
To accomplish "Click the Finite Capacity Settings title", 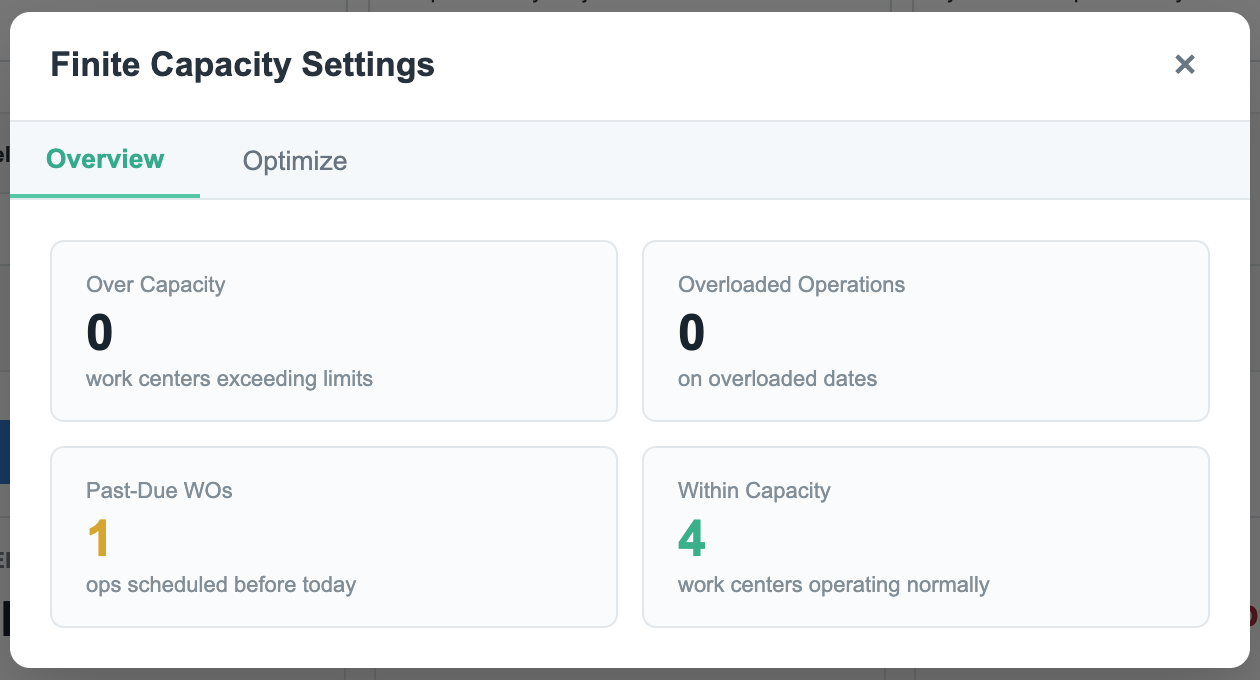I will pos(243,65).
